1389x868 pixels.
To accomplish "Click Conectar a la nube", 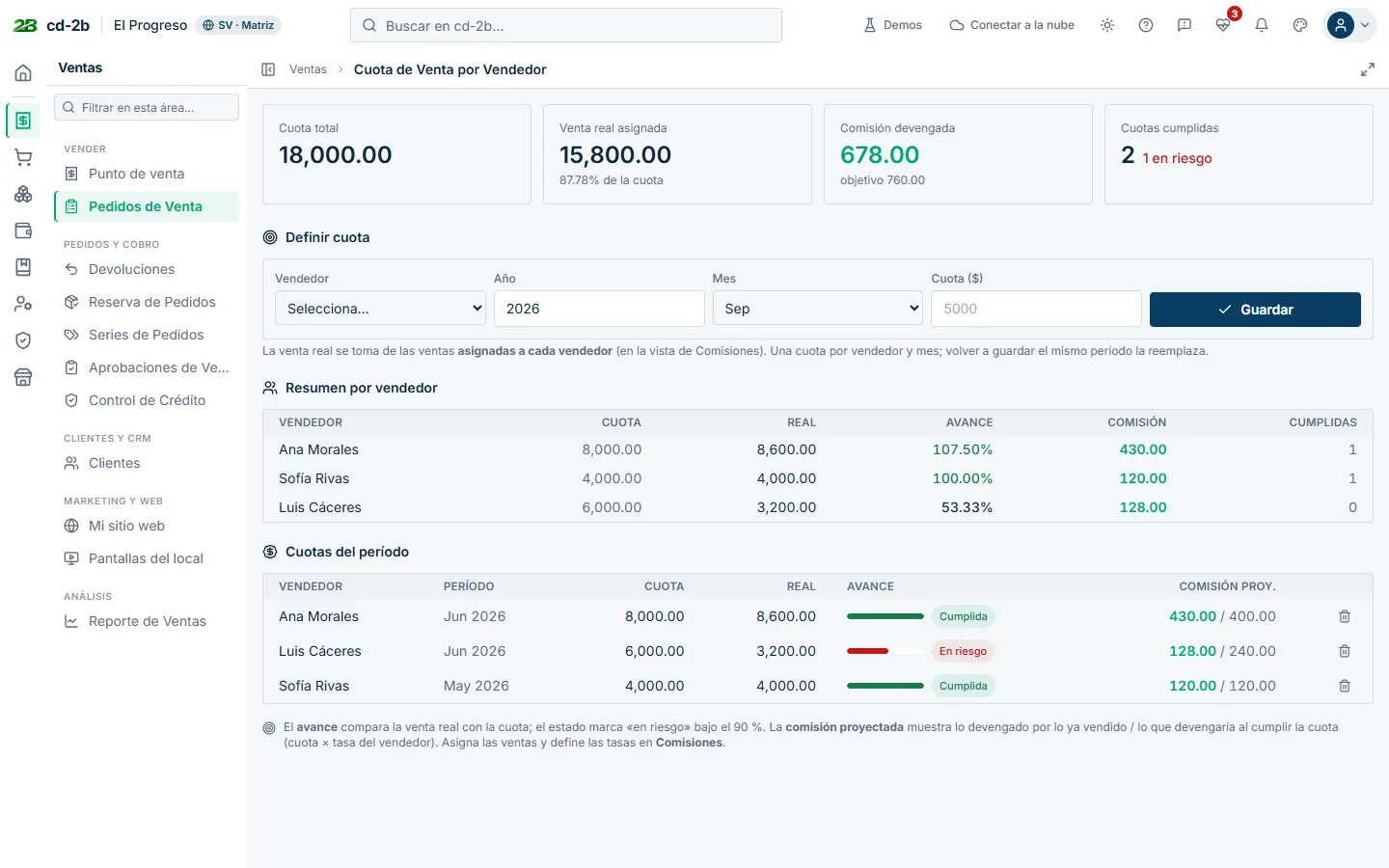I will click(x=1012, y=25).
